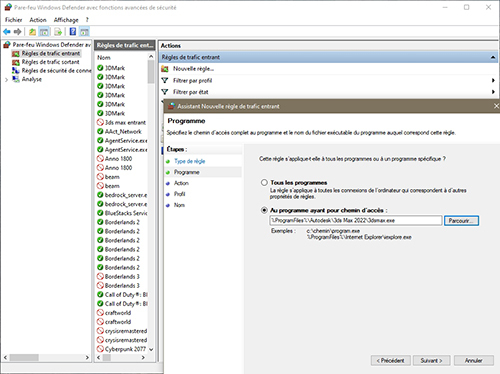The height and width of the screenshot is (374, 500).
Task: Click the right arrow of the tree pane scrollbar
Action: click(x=87, y=357)
